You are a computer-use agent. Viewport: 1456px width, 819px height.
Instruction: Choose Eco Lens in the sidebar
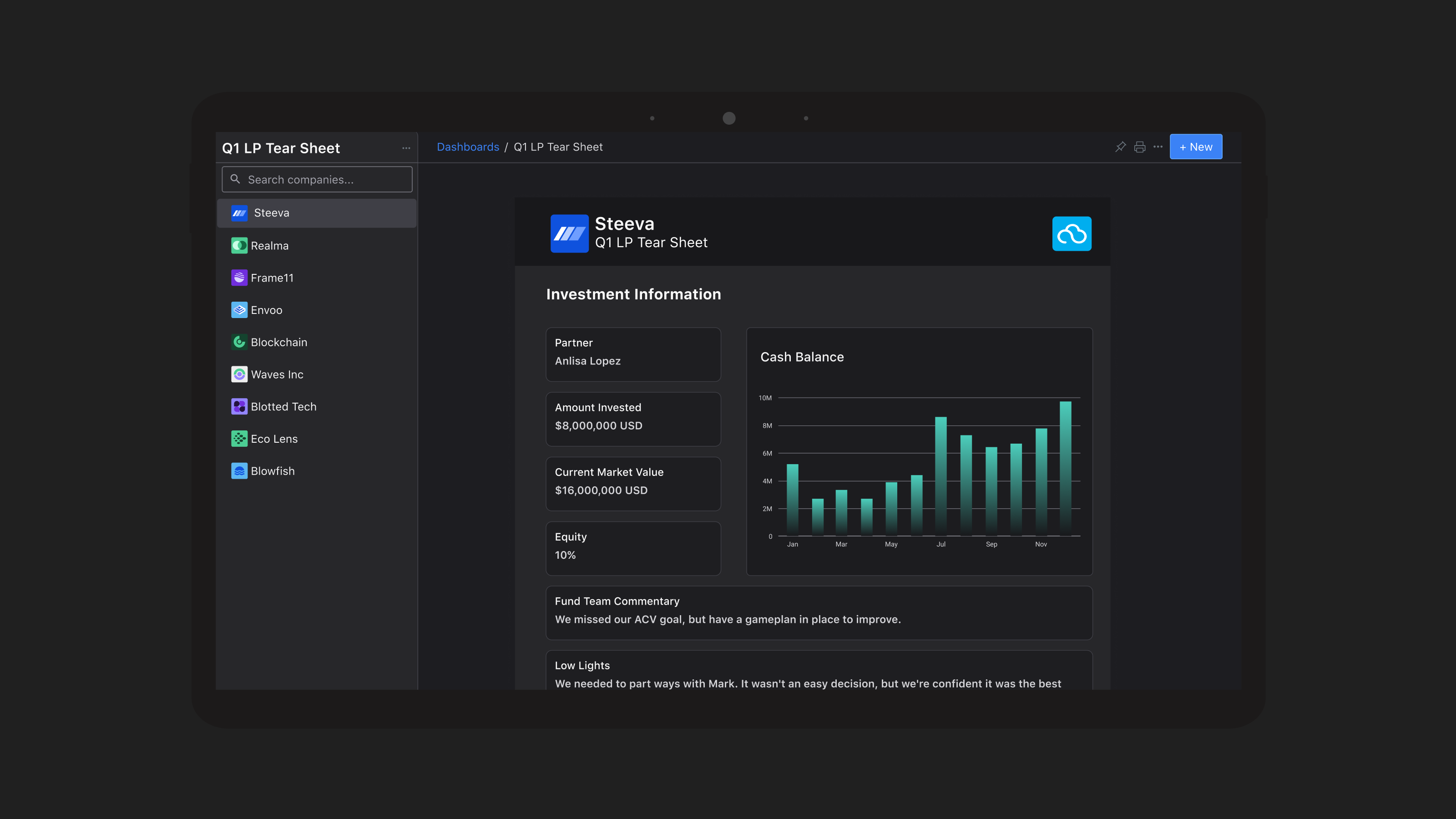click(x=274, y=439)
